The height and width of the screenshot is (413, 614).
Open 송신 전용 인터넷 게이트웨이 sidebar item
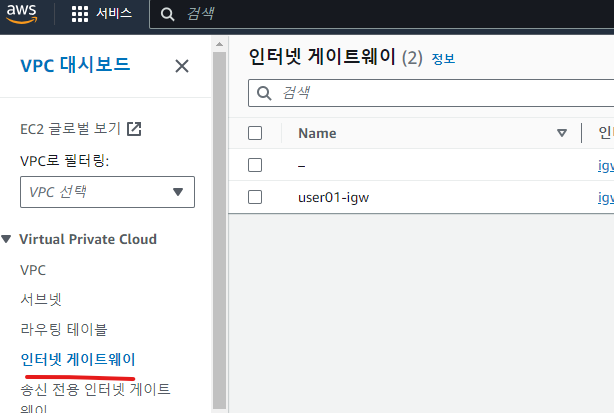point(95,397)
